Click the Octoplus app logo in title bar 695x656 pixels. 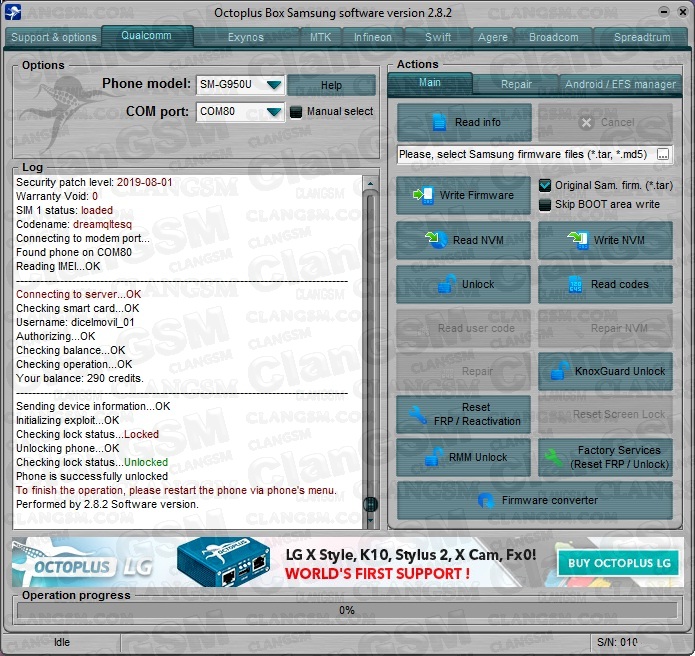click(x=12, y=12)
